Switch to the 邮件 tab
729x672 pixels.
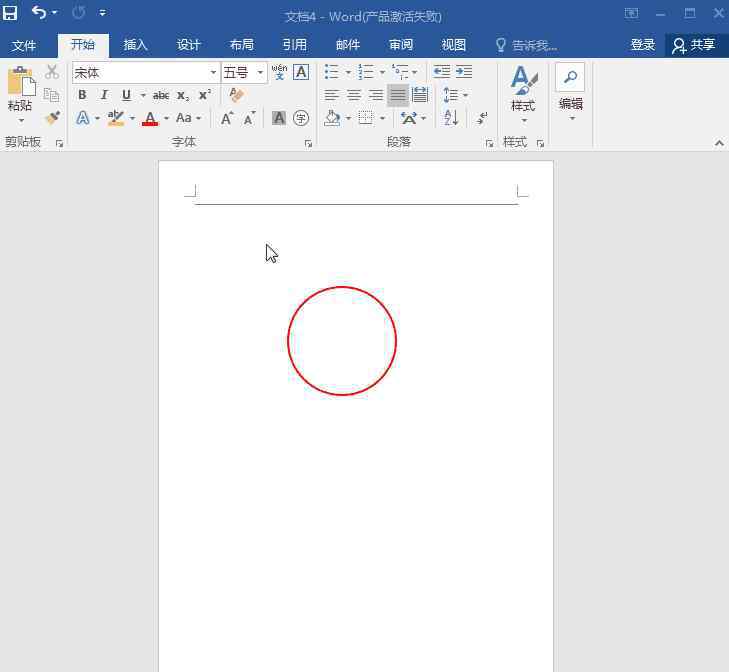point(348,45)
